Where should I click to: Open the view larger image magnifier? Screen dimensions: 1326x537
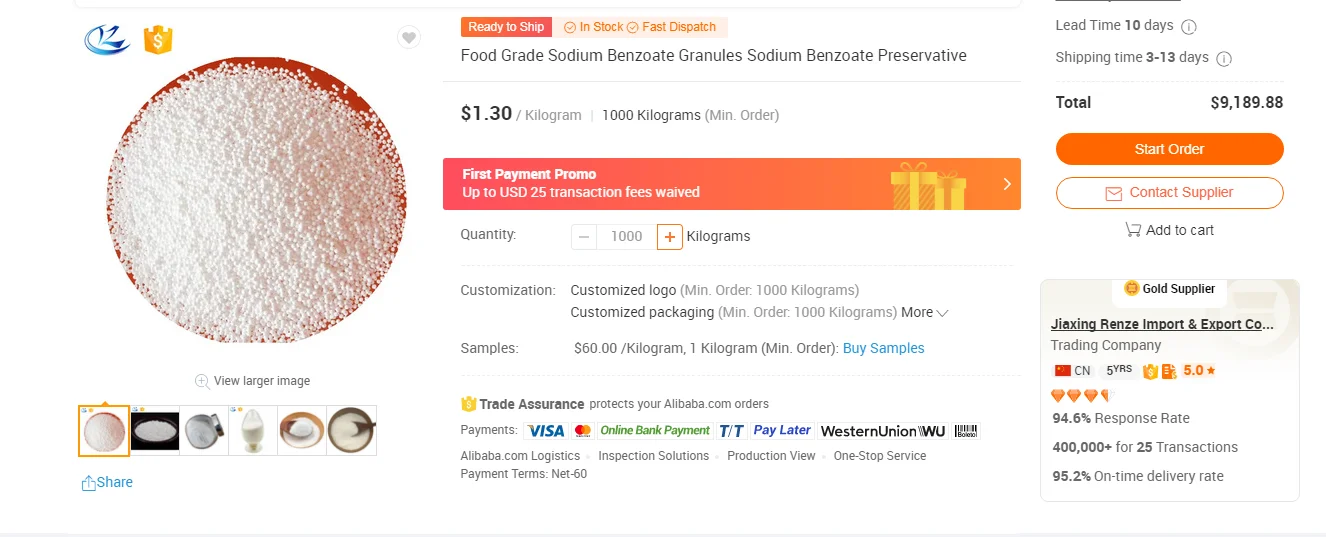click(x=202, y=381)
